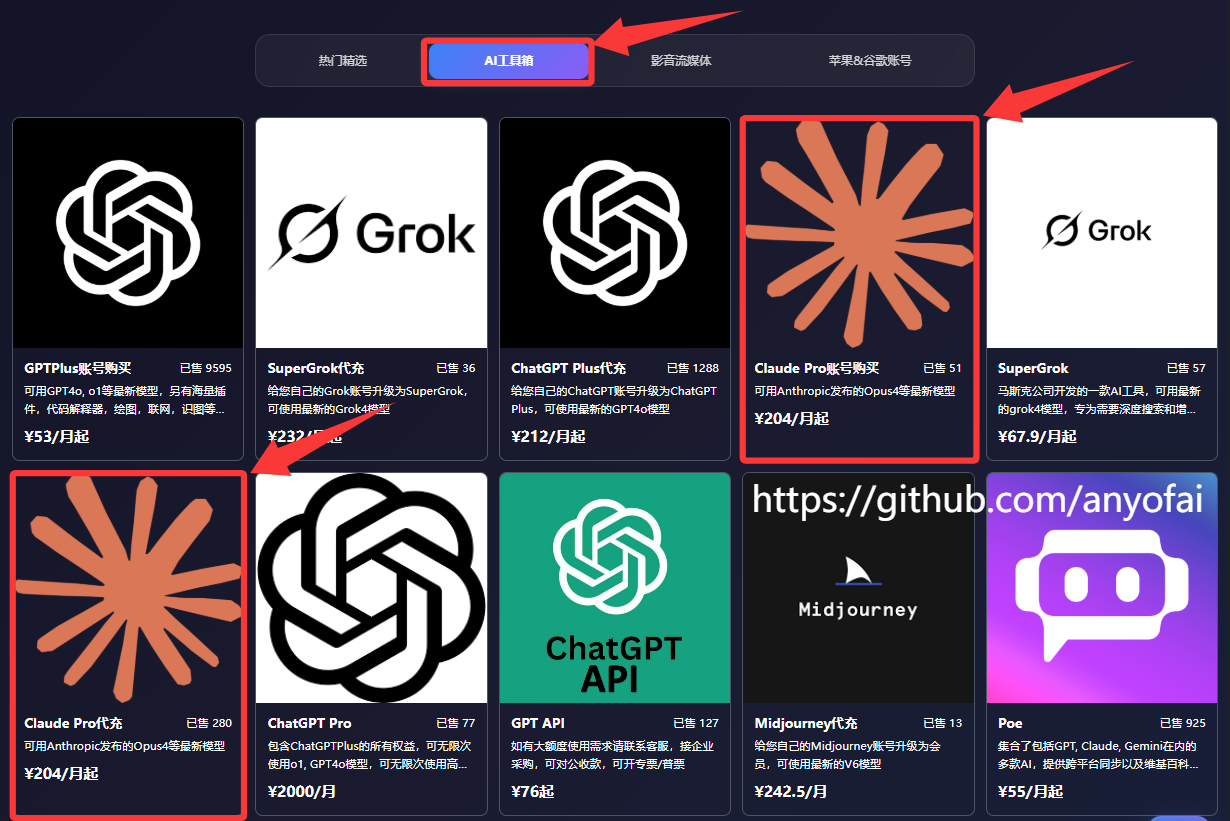The height and width of the screenshot is (821, 1230).
Task: Open the ChatGPT Pro product title
Action: point(310,723)
